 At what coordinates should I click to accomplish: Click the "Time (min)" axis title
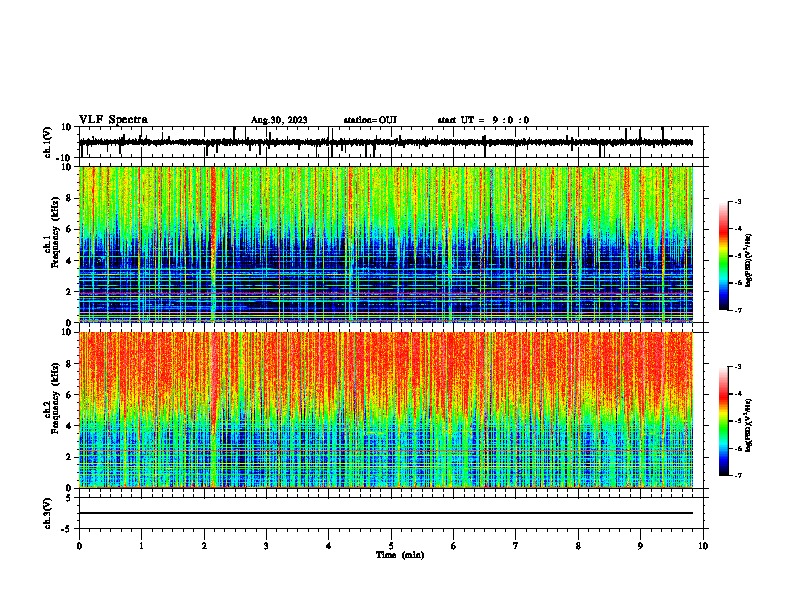click(400, 555)
